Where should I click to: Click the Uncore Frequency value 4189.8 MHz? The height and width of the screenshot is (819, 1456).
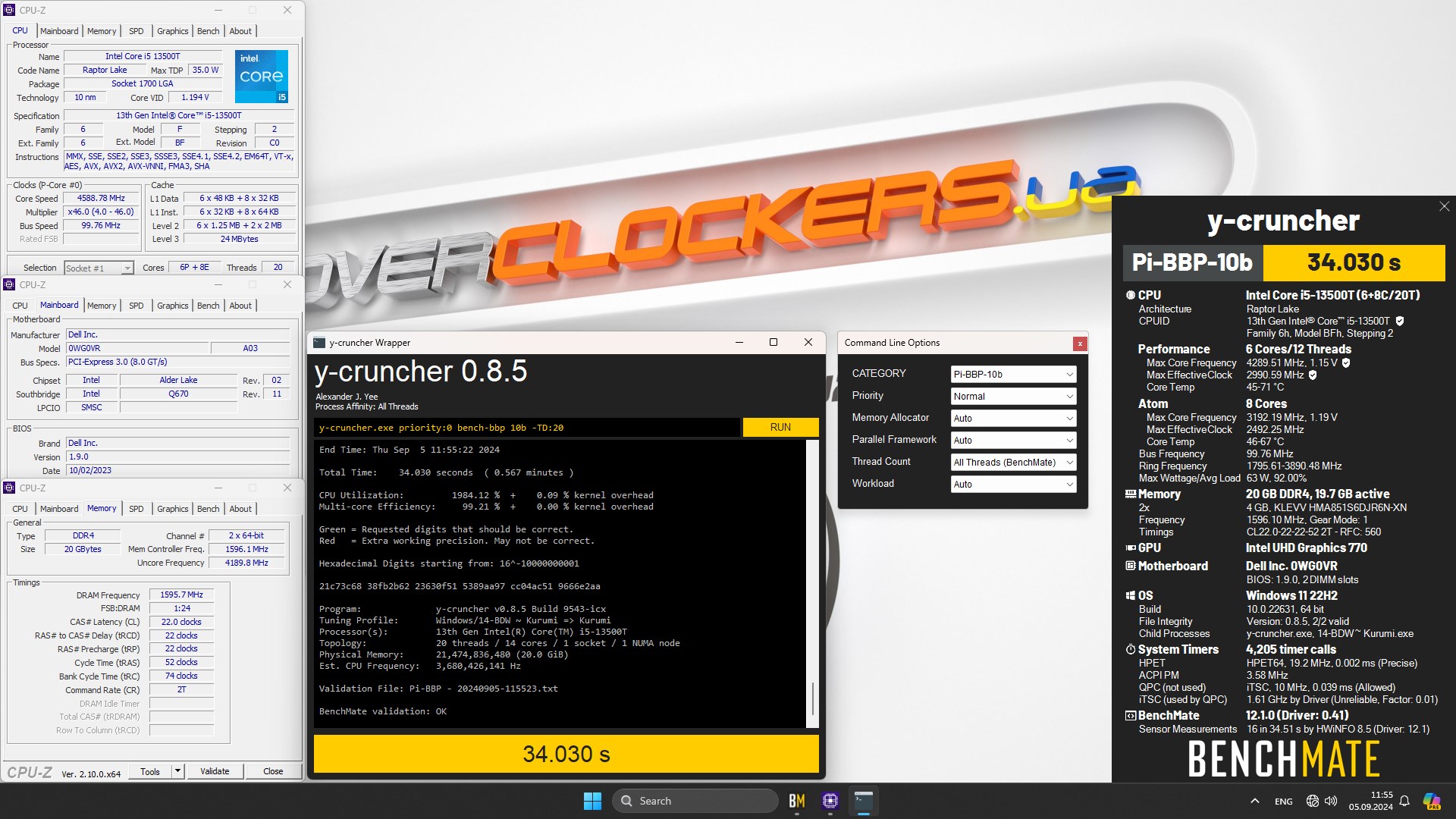(x=247, y=563)
